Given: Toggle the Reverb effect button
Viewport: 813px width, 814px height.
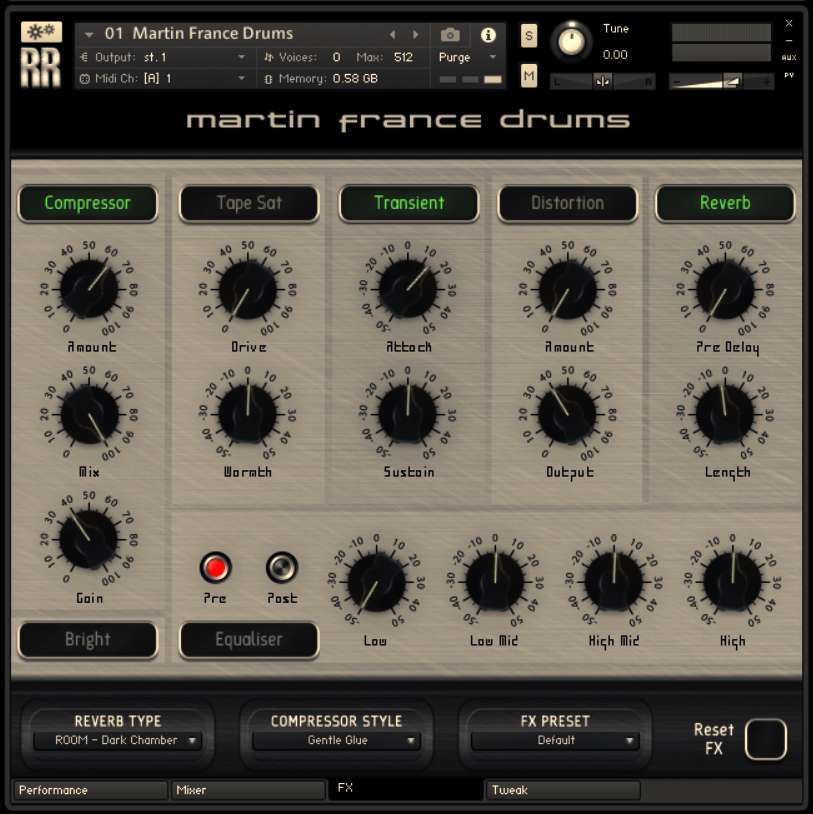Looking at the screenshot, I should click(x=725, y=203).
